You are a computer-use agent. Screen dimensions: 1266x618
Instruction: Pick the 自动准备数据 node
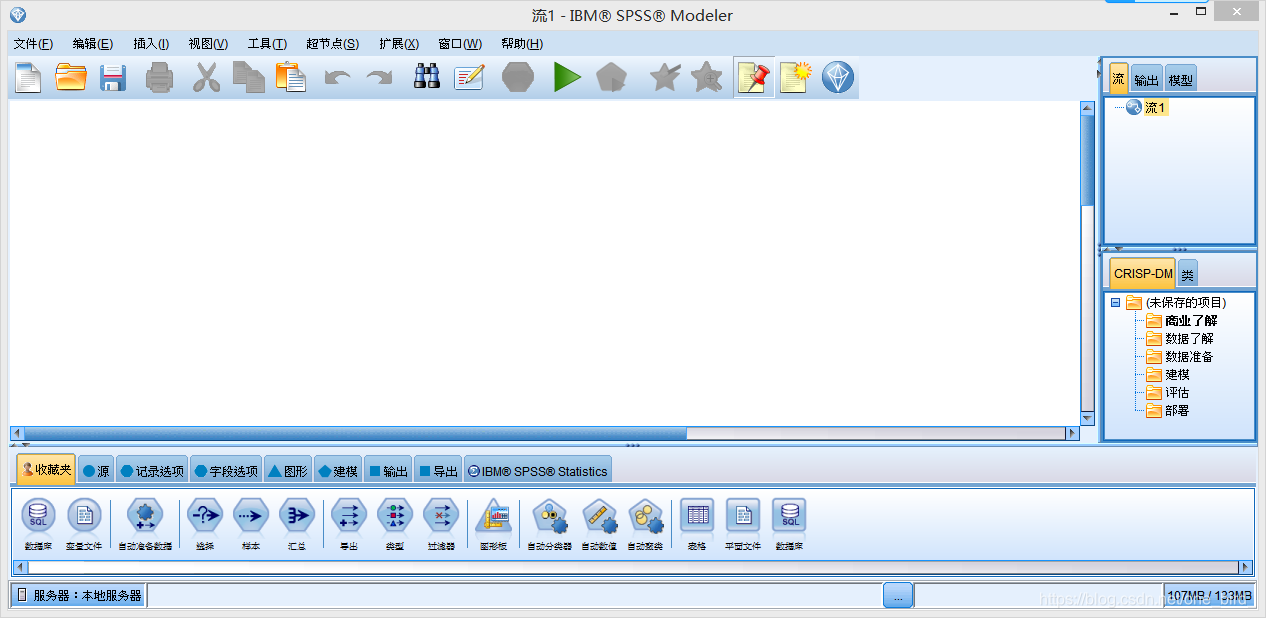(145, 524)
